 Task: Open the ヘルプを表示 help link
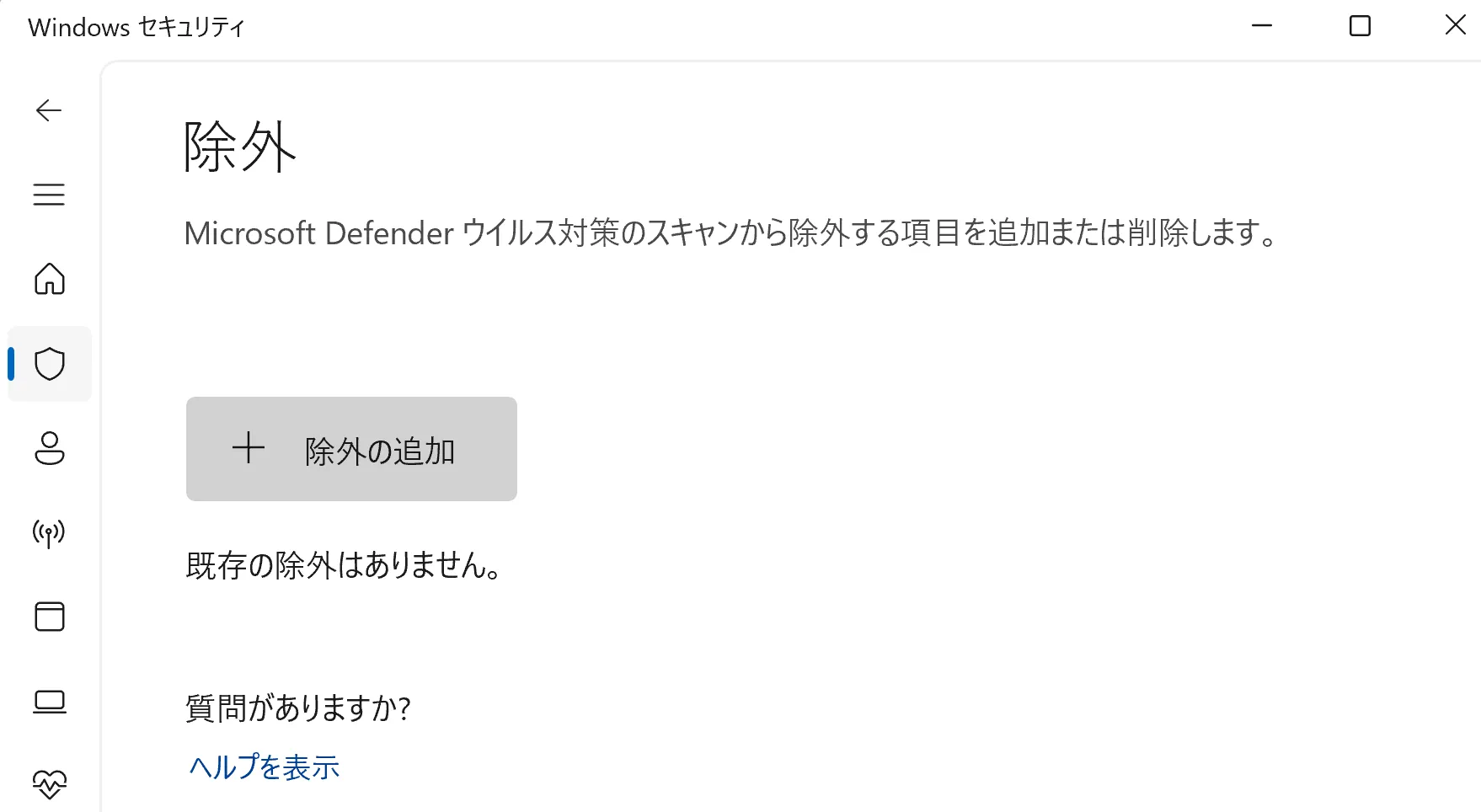pyautogui.click(x=263, y=767)
